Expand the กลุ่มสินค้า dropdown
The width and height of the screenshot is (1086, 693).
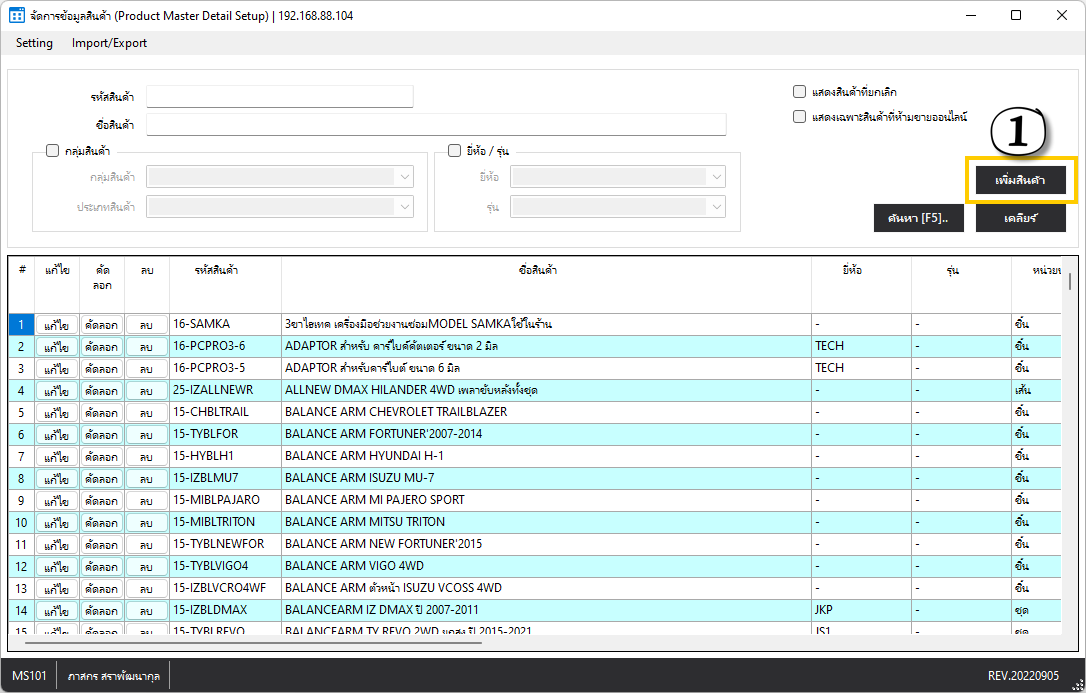pos(280,177)
